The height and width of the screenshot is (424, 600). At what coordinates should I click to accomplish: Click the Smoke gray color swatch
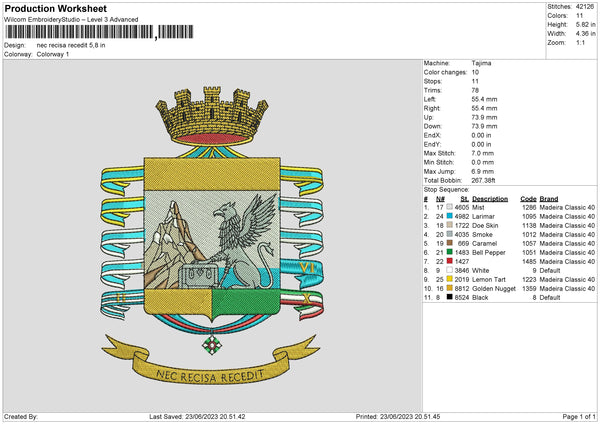450,234
